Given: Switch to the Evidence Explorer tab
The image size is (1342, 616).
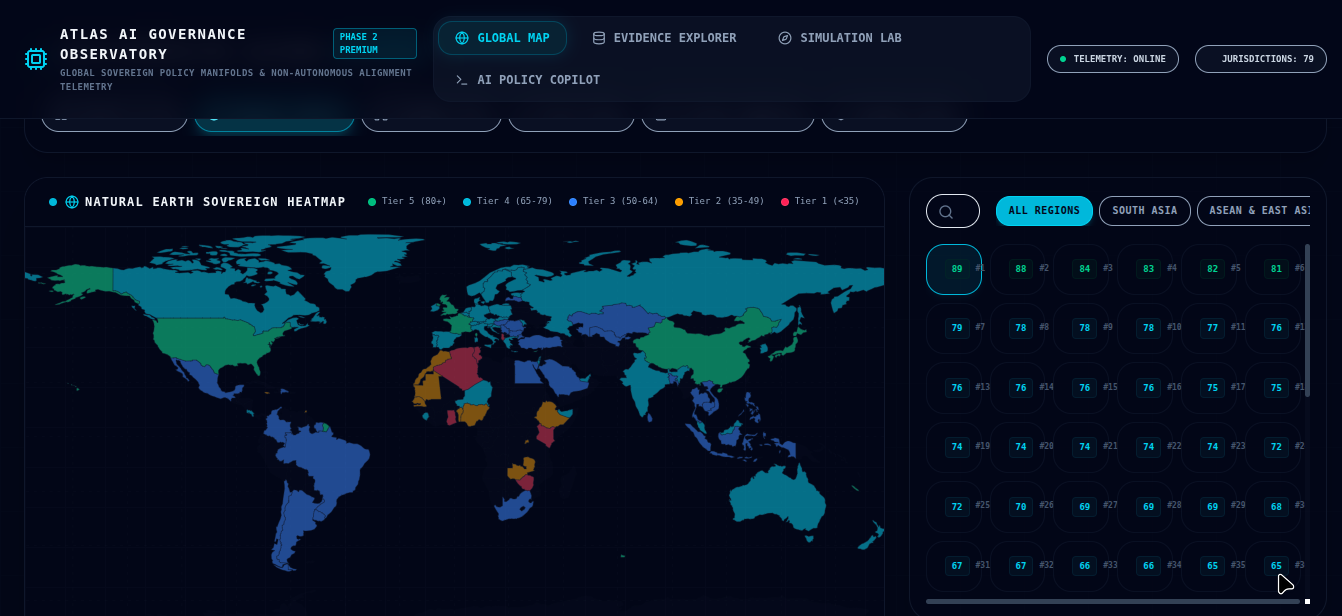Looking at the screenshot, I should click(664, 38).
